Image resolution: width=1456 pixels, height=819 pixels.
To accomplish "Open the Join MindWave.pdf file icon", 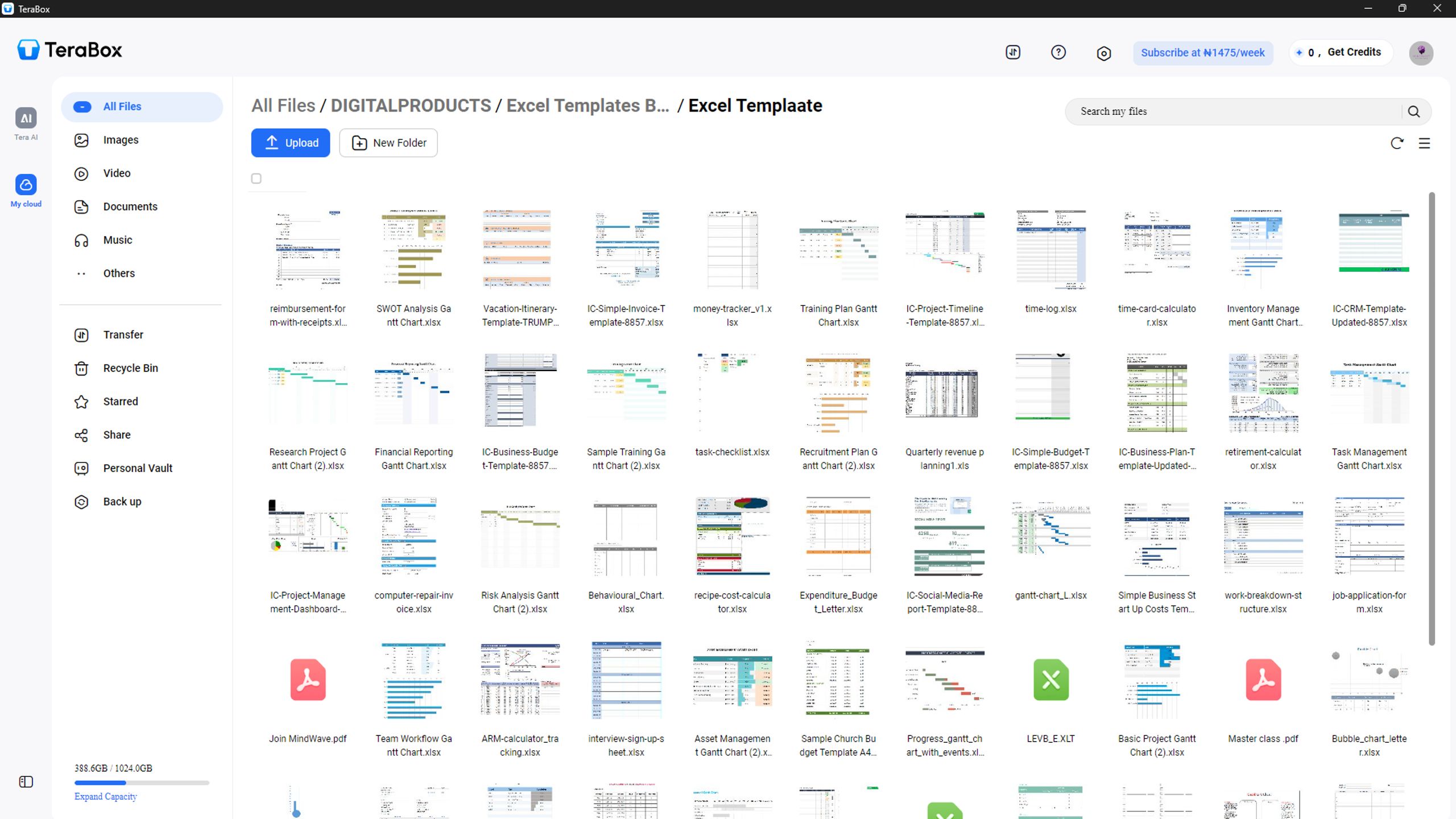I will click(x=308, y=680).
